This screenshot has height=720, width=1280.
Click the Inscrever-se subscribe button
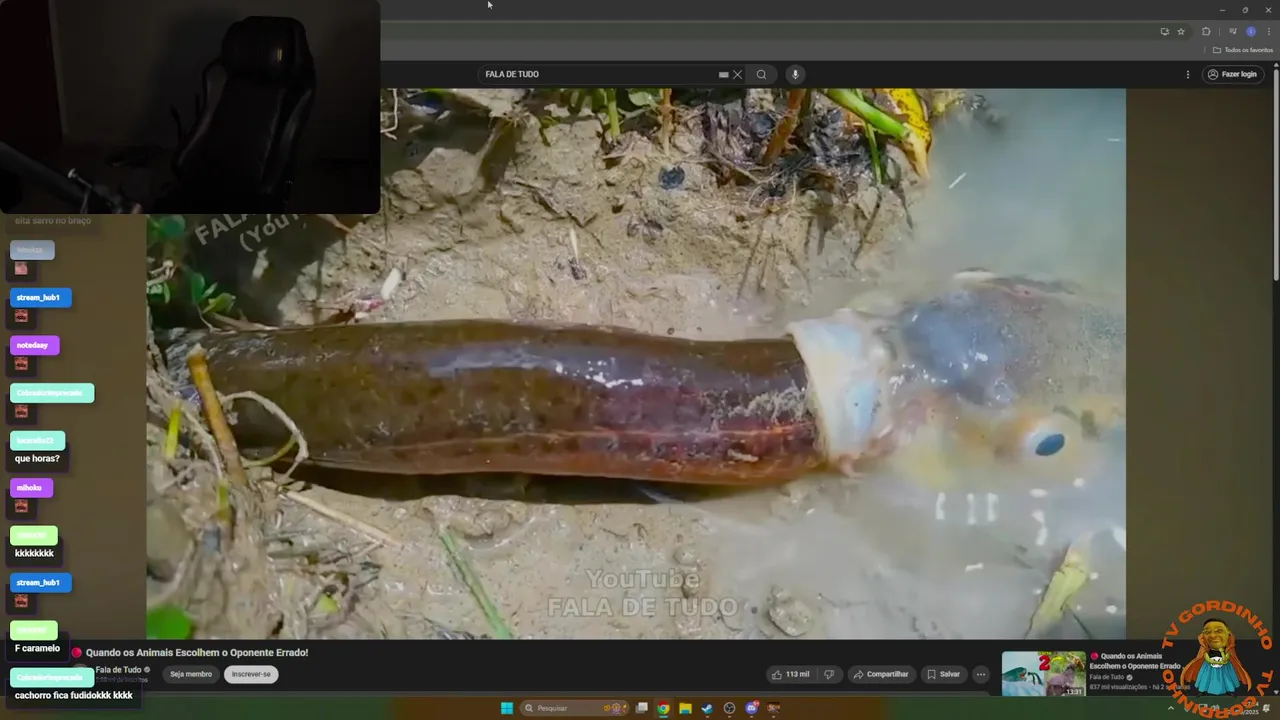pyautogui.click(x=251, y=674)
